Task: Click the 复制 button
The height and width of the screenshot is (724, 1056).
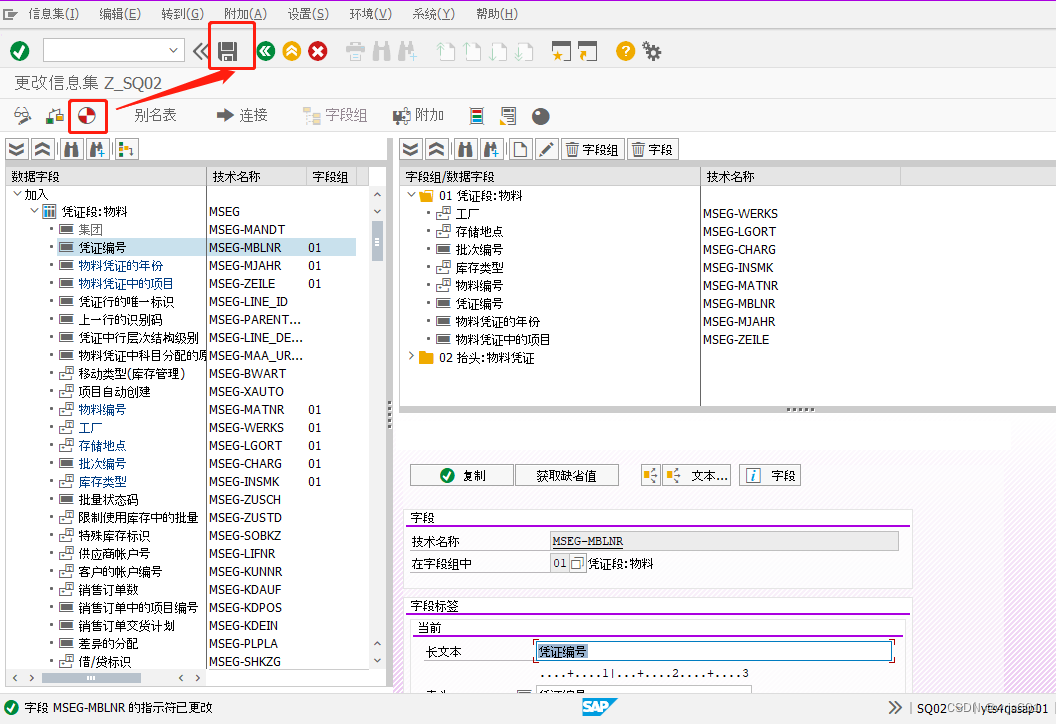Action: [461, 474]
